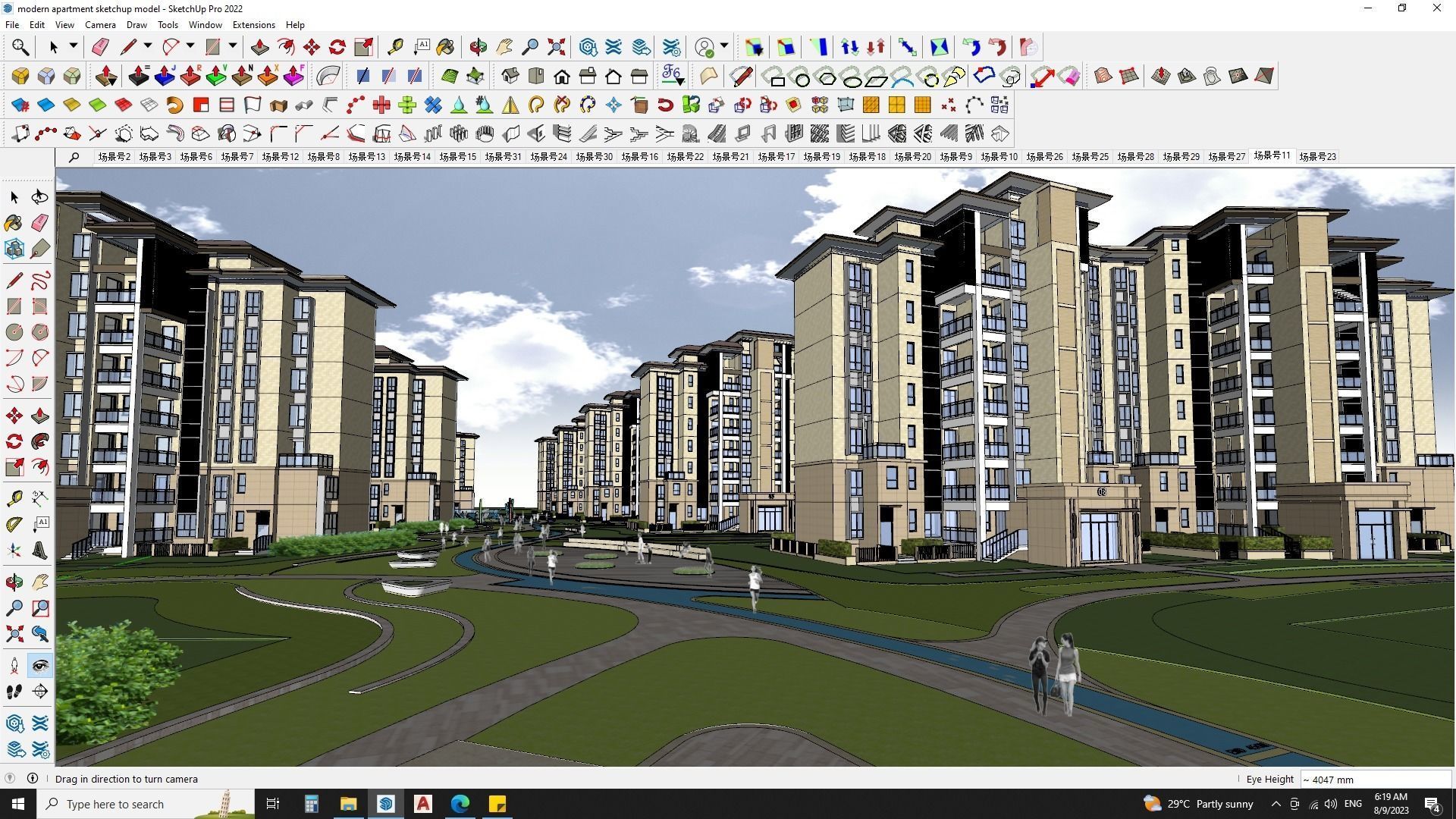
Task: Open the Camera menu
Action: coord(100,25)
